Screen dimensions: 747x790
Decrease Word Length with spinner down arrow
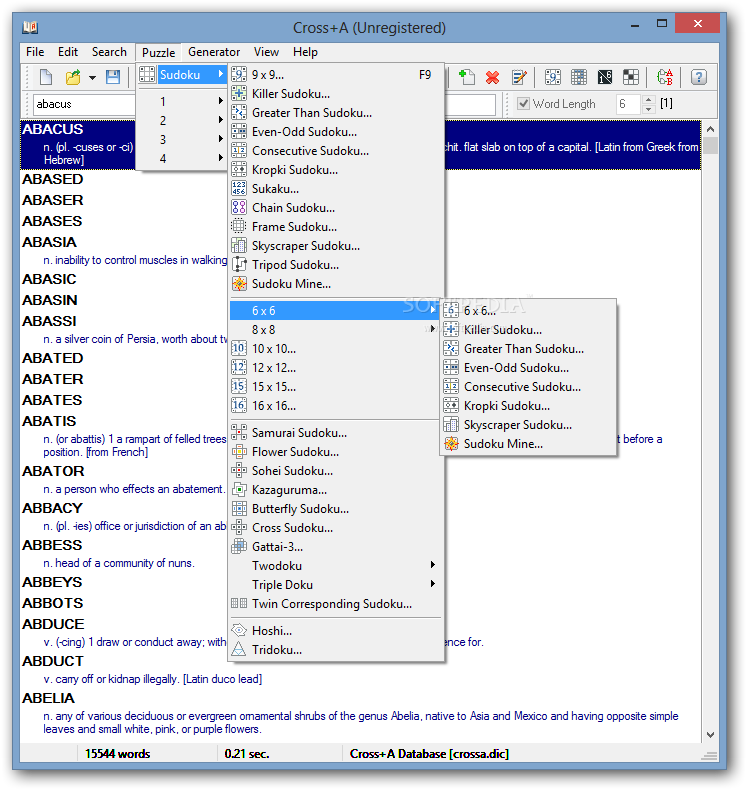click(x=649, y=109)
